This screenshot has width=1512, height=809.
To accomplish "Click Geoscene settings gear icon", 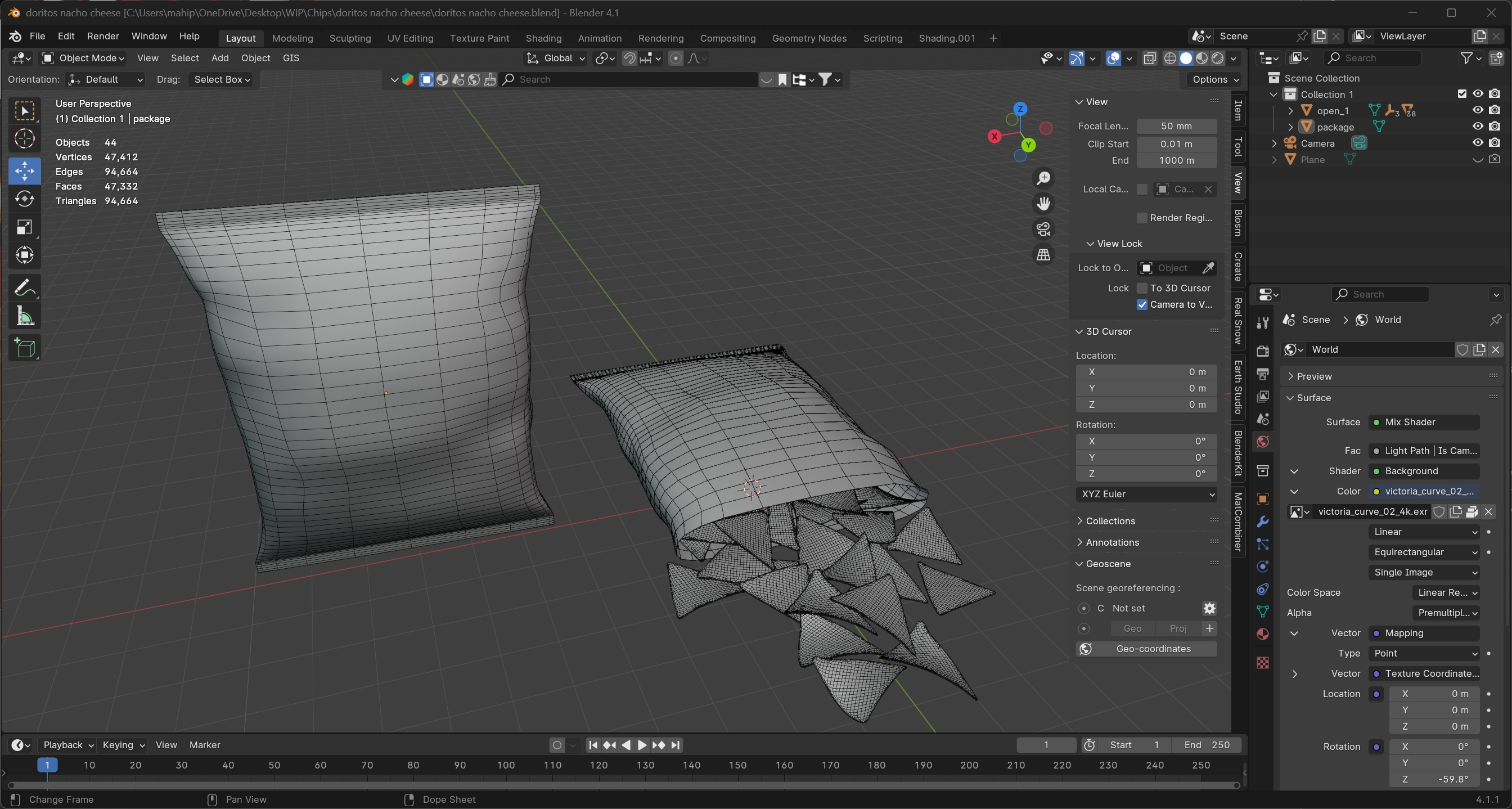I will click(x=1209, y=608).
